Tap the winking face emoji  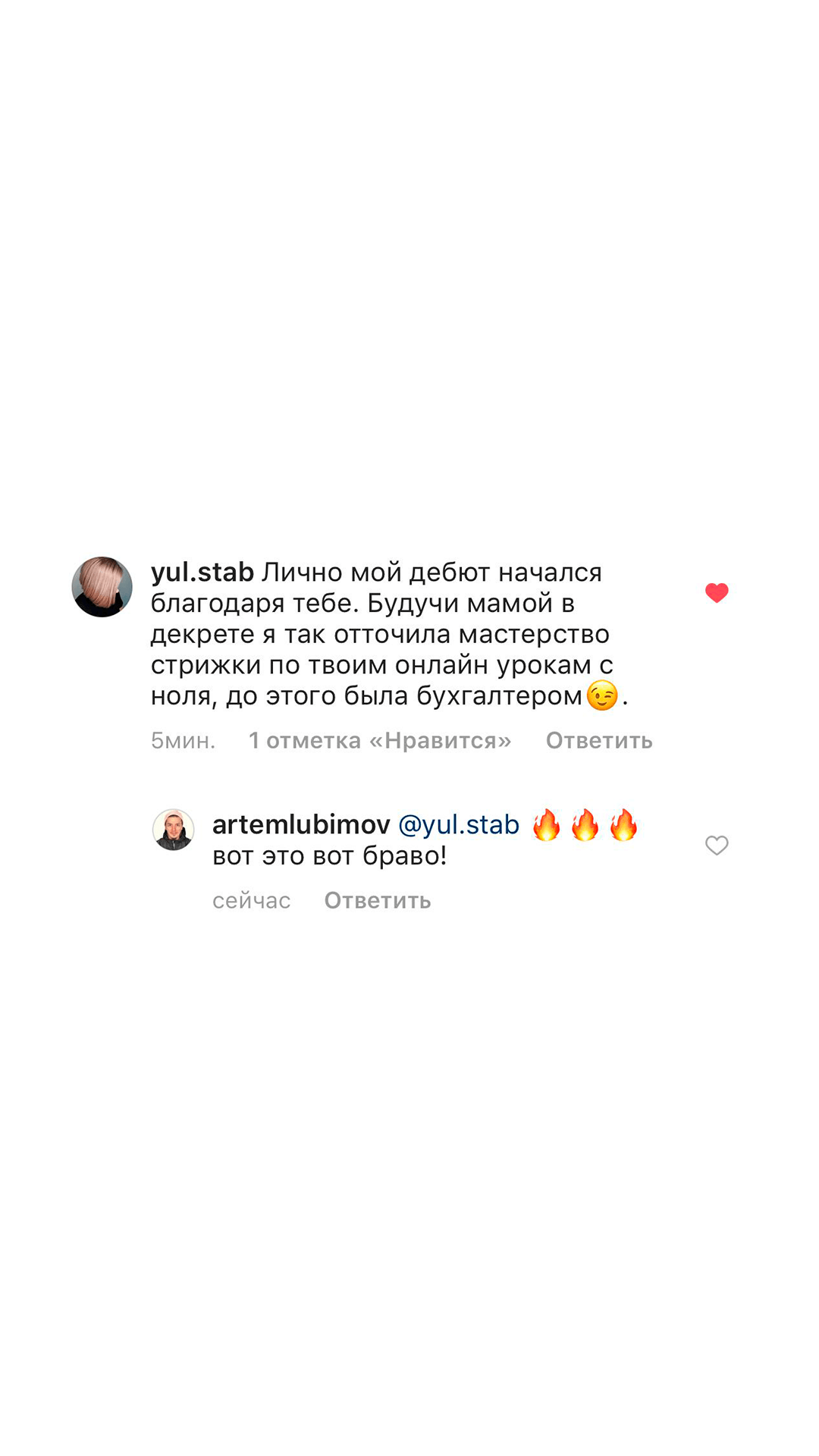pos(602,695)
